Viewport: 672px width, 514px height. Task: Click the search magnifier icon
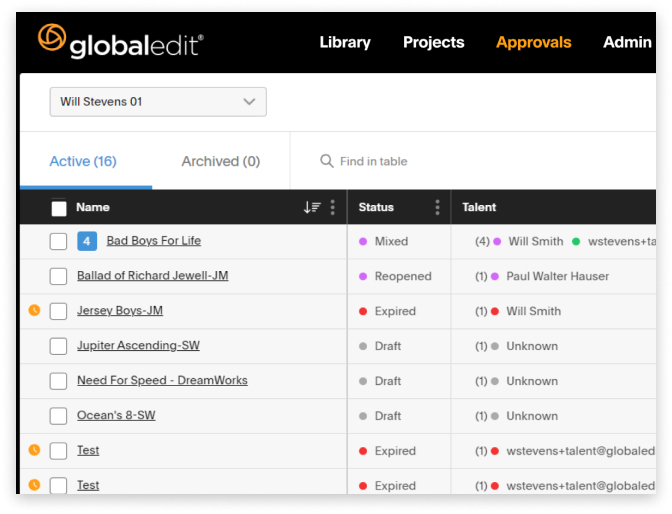tap(327, 161)
